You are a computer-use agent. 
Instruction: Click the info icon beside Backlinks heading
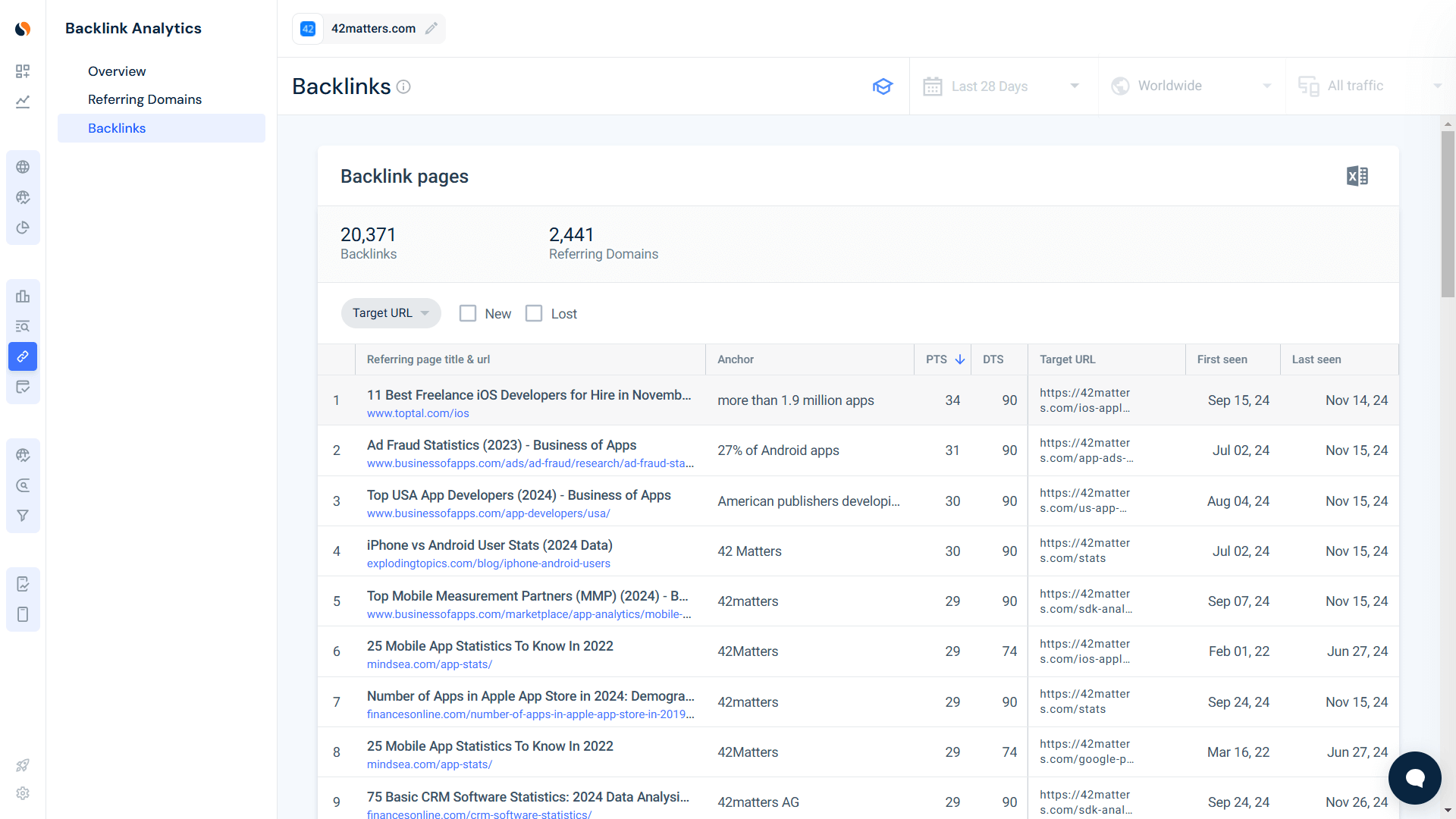coord(403,86)
